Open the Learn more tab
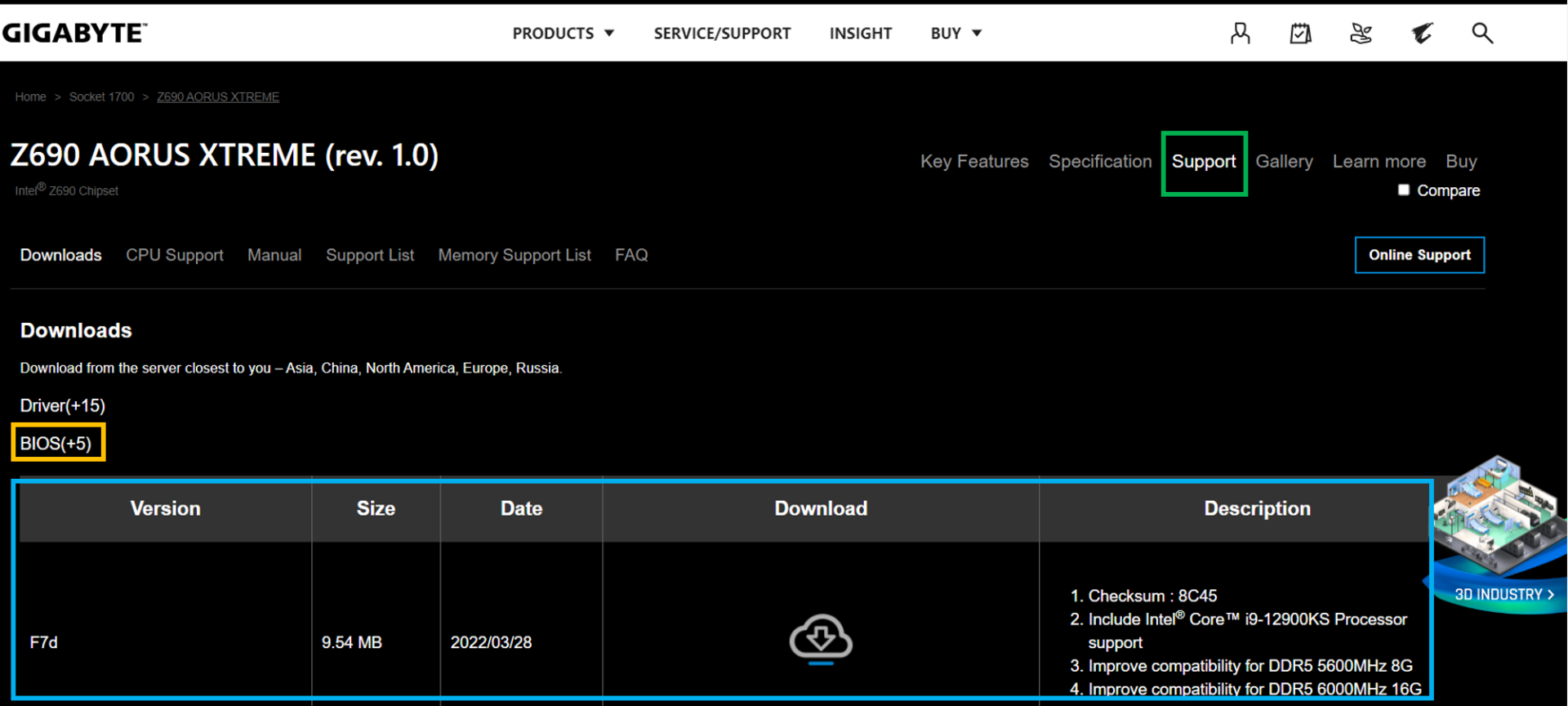Viewport: 1568px width, 706px height. click(1379, 162)
